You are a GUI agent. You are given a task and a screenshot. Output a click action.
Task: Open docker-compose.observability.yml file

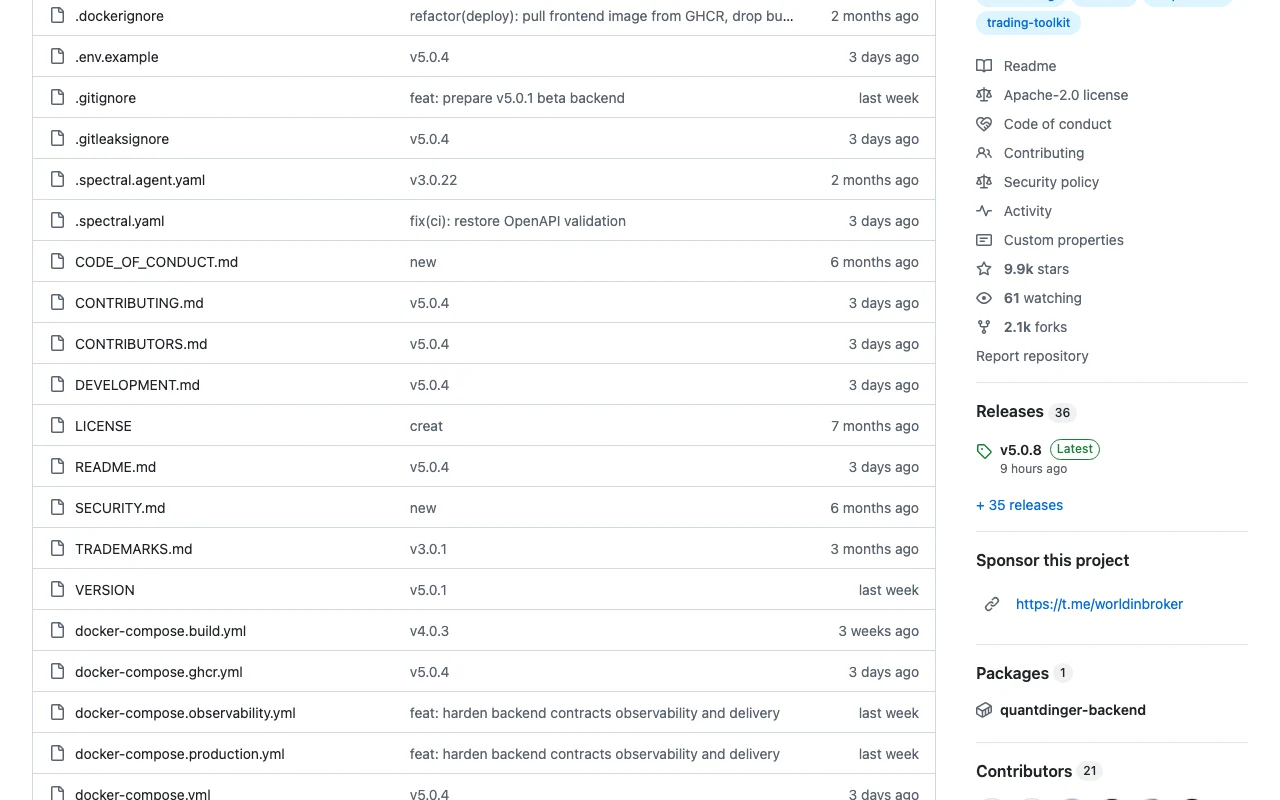tap(185, 713)
